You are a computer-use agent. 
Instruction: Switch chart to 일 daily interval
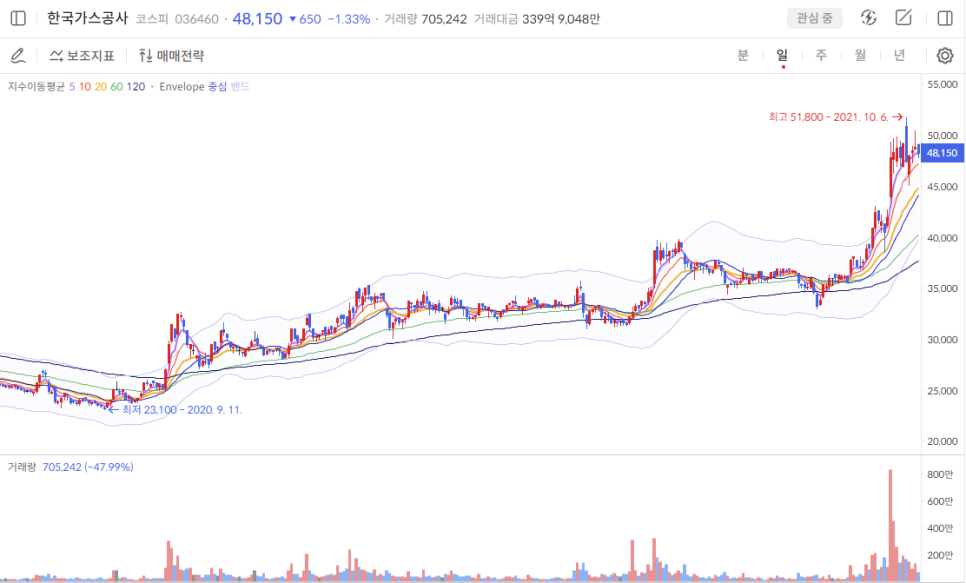pyautogui.click(x=782, y=55)
